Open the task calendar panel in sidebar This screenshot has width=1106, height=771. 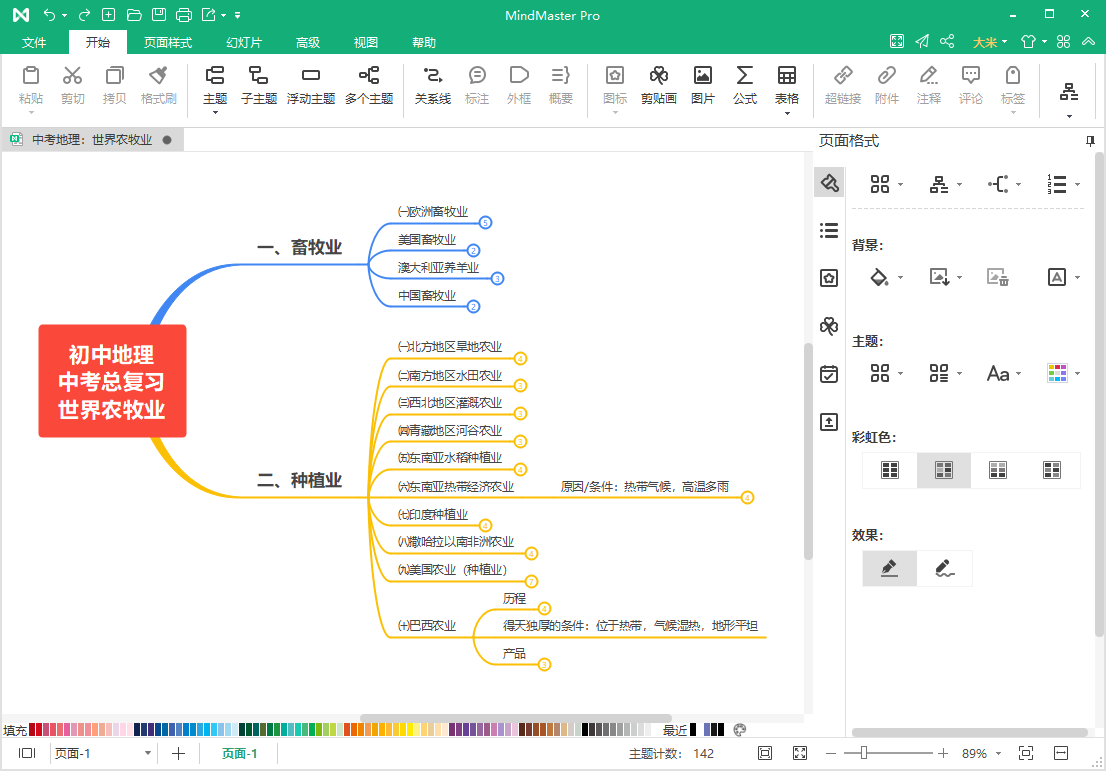pyautogui.click(x=829, y=374)
